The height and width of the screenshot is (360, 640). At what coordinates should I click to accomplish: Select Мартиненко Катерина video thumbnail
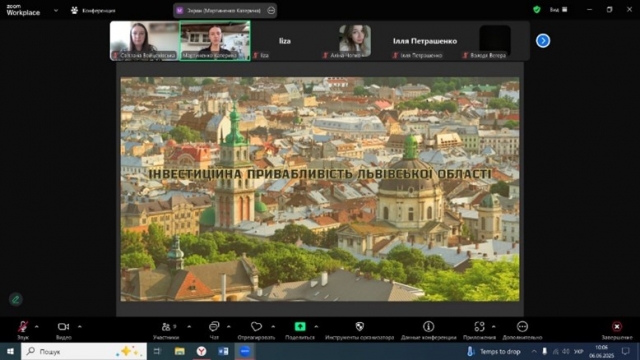pyautogui.click(x=215, y=41)
